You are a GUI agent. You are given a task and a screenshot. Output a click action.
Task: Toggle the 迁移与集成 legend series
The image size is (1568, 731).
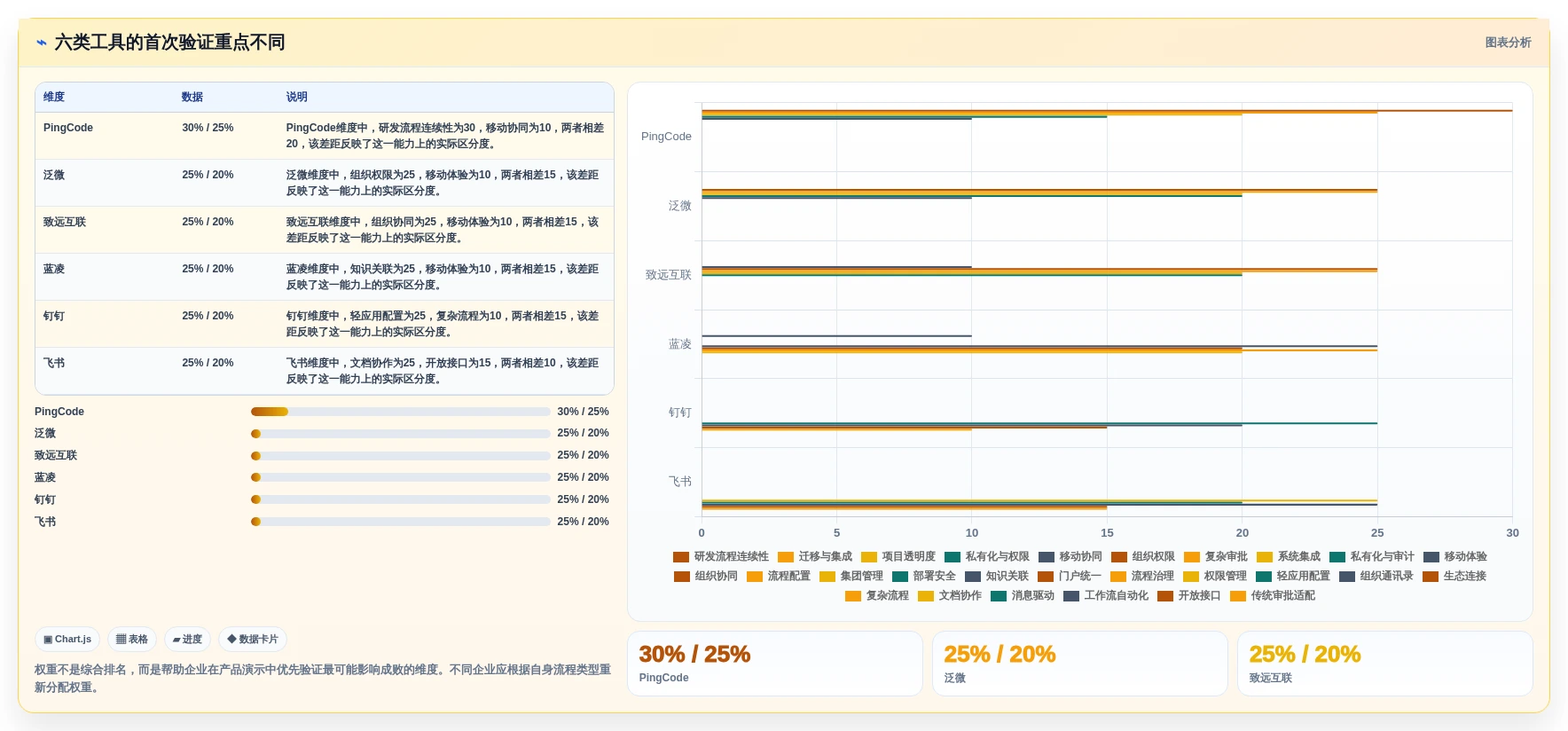[815, 556]
